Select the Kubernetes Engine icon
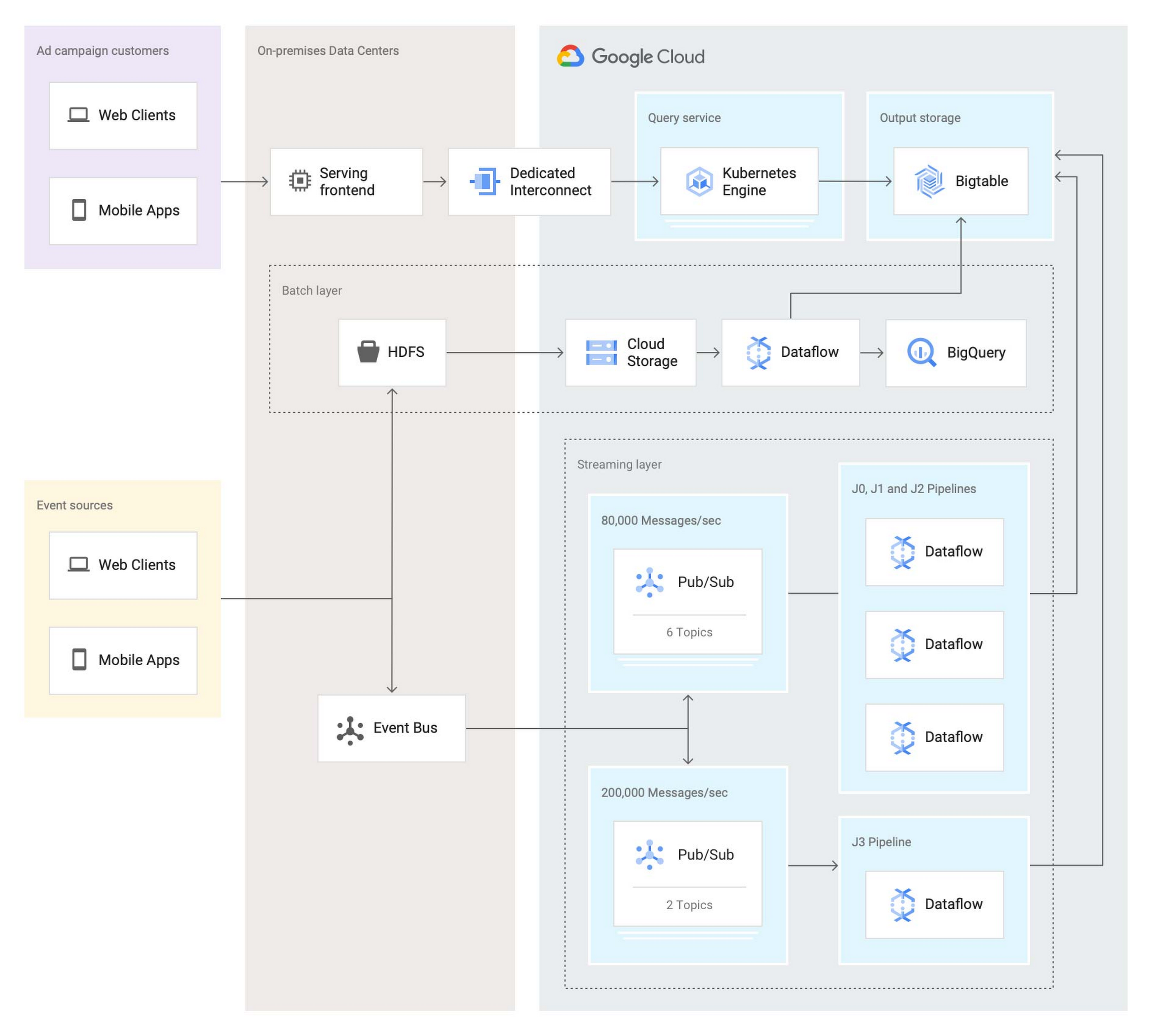The image size is (1152, 1036). click(699, 181)
